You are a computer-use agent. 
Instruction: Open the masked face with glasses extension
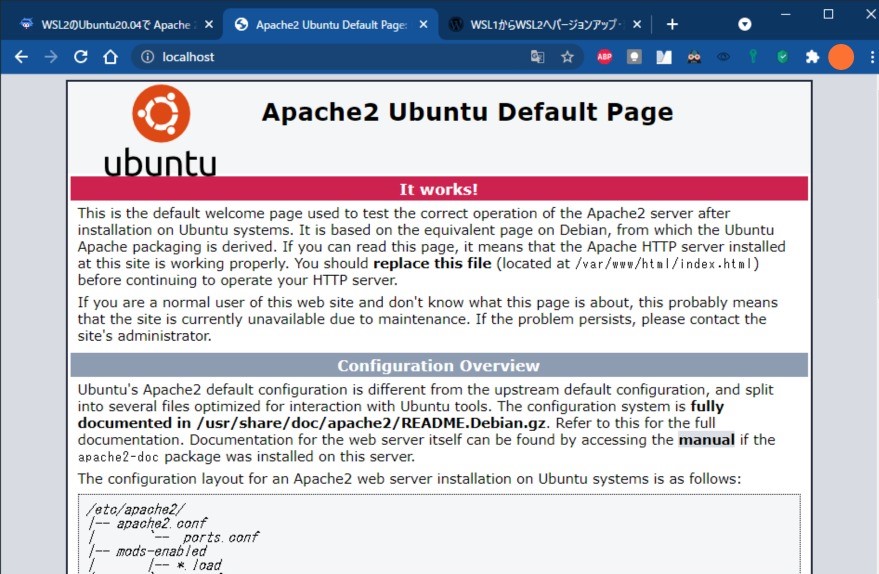click(694, 57)
